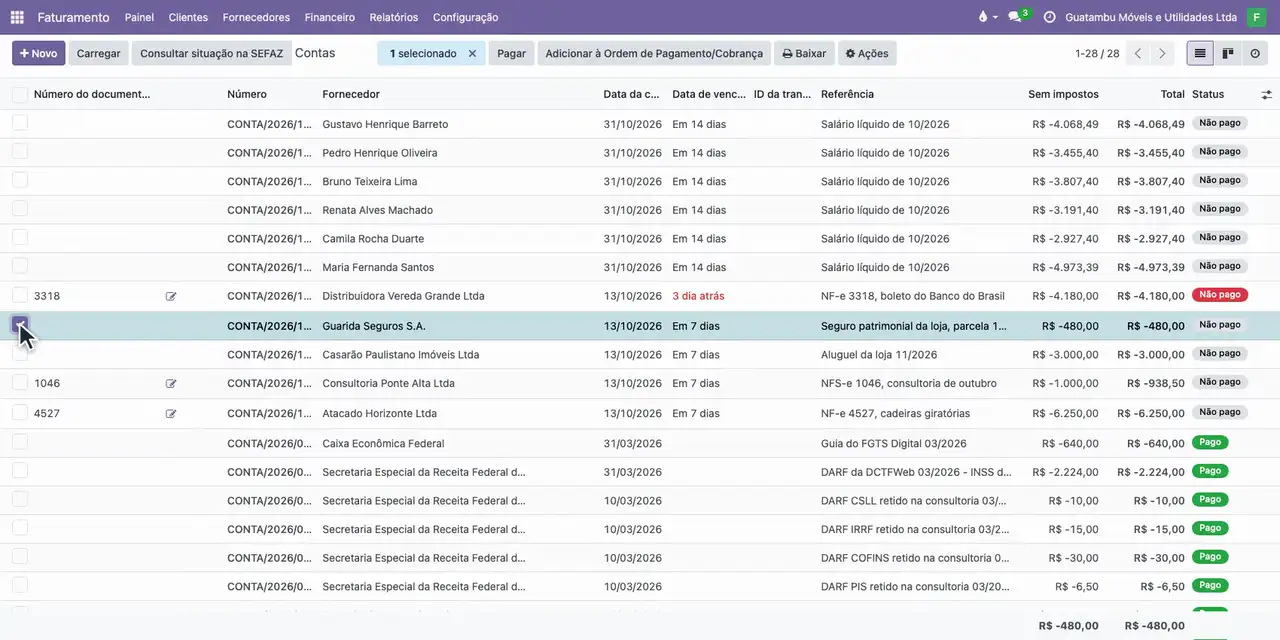The width and height of the screenshot is (1280, 640).
Task: Sort by the Fornecedor column header
Action: pos(351,94)
